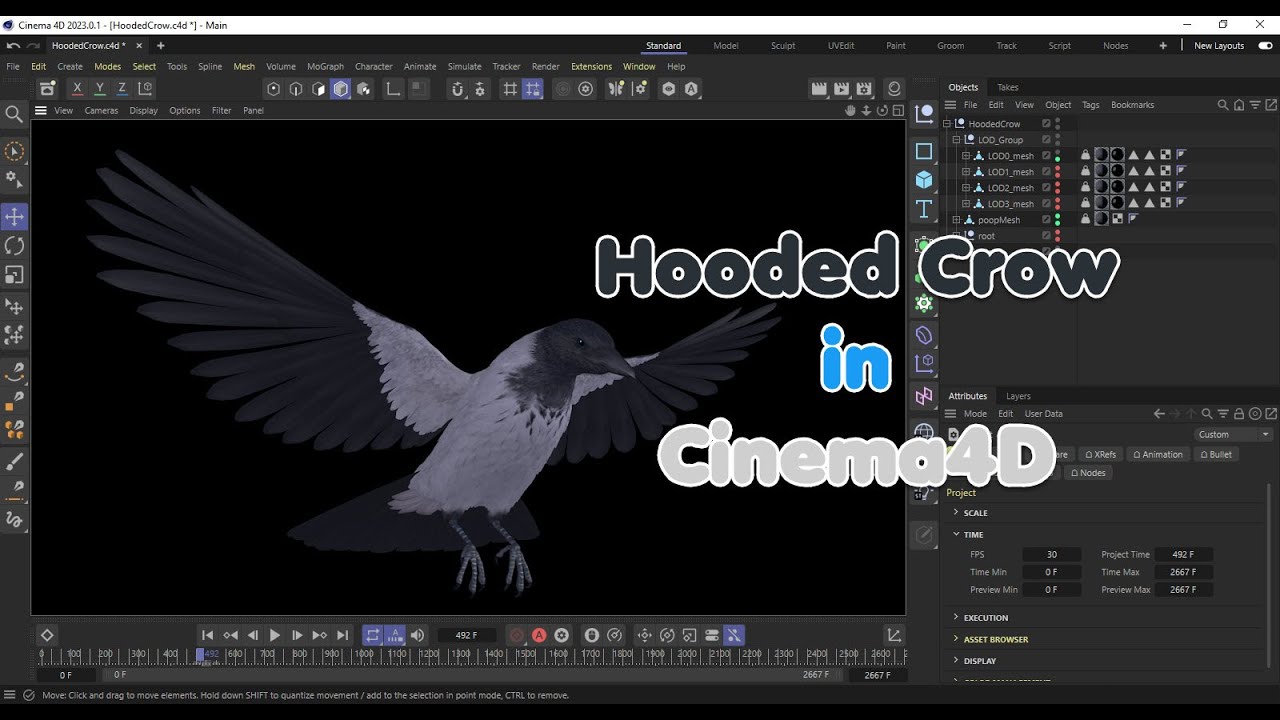Open Edit Render Settings icon
The image size is (1280, 720).
tap(864, 89)
